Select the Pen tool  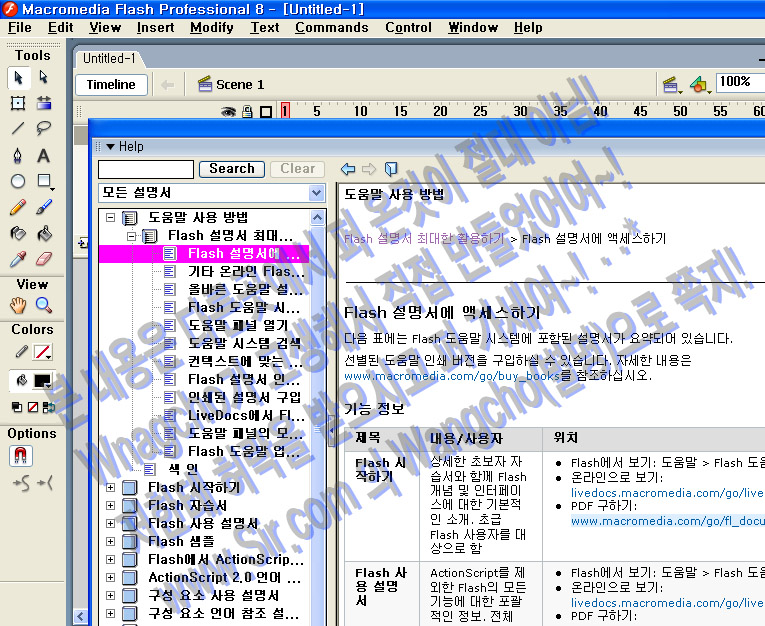18,155
